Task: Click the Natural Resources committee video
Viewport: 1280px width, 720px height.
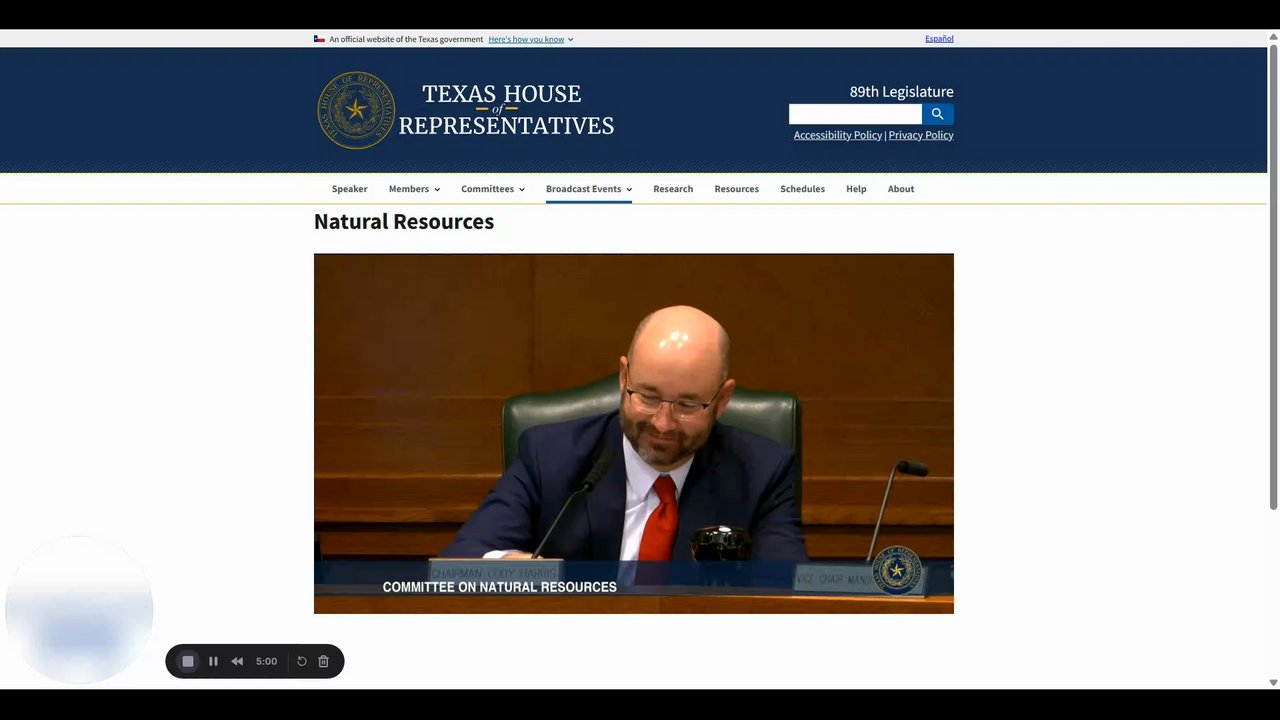Action: pos(634,433)
